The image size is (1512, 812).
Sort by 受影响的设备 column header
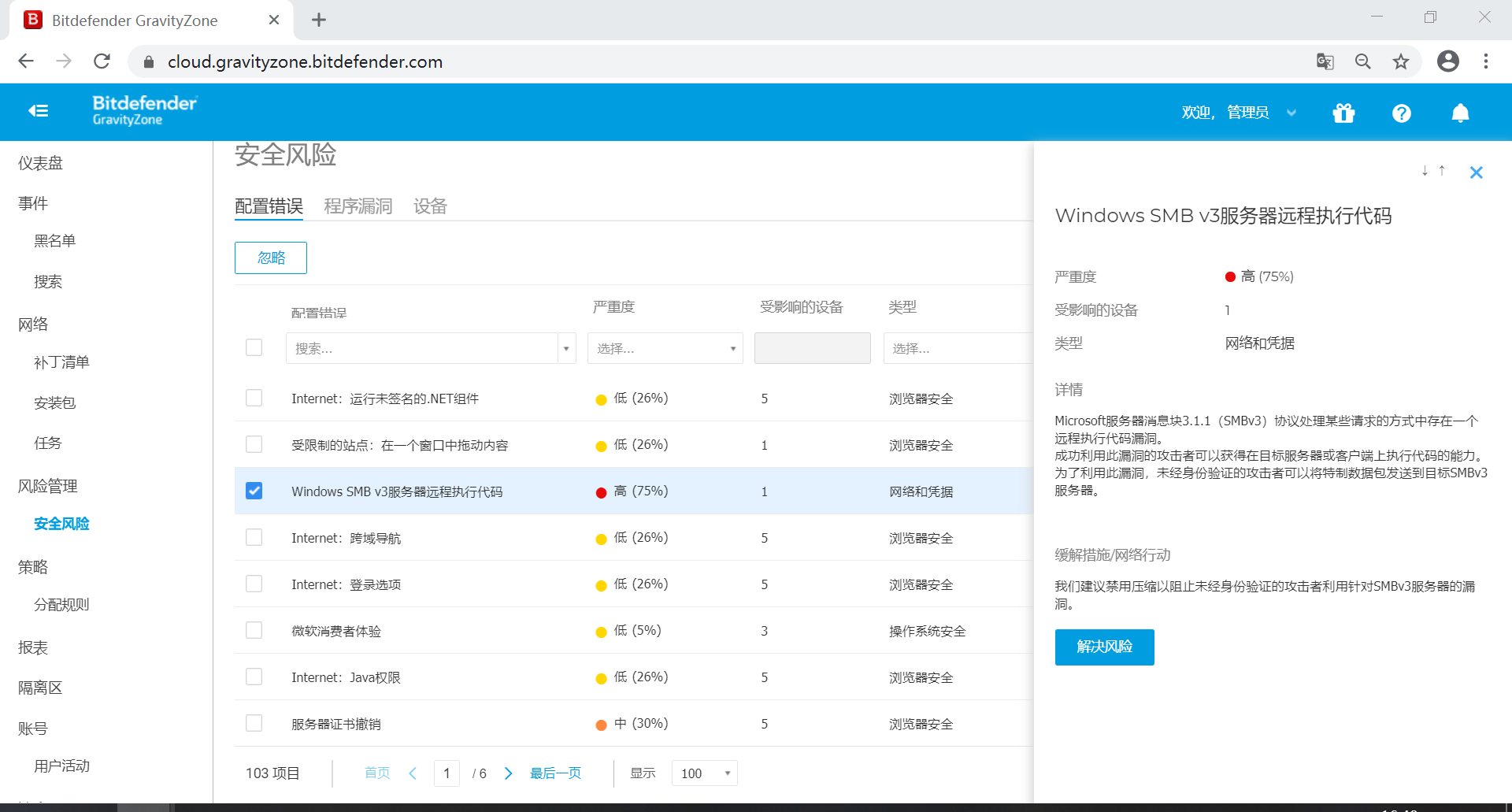pos(801,307)
